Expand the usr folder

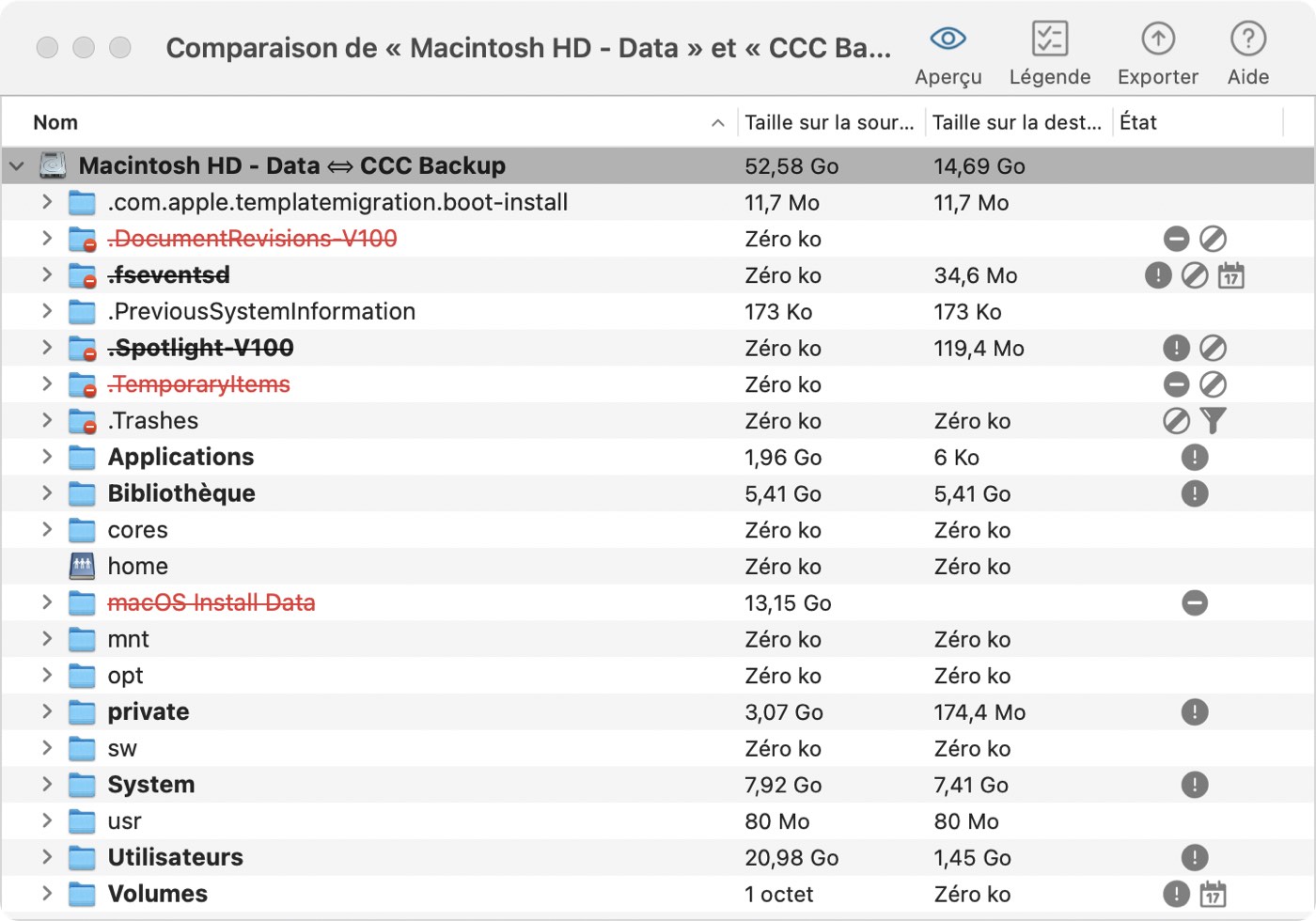pos(46,820)
